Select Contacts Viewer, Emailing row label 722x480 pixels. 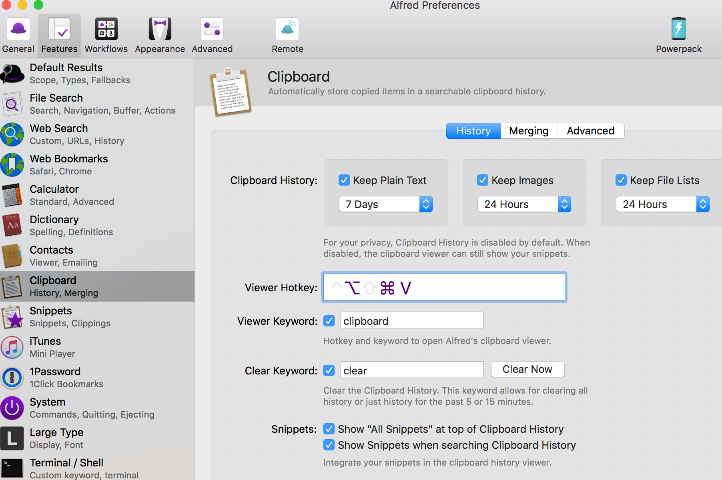pos(64,263)
